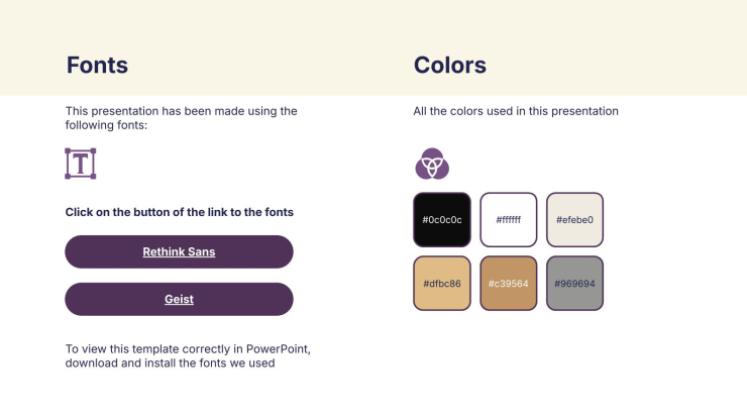
Task: Select the PowerPoint font installation note
Action: (x=188, y=356)
